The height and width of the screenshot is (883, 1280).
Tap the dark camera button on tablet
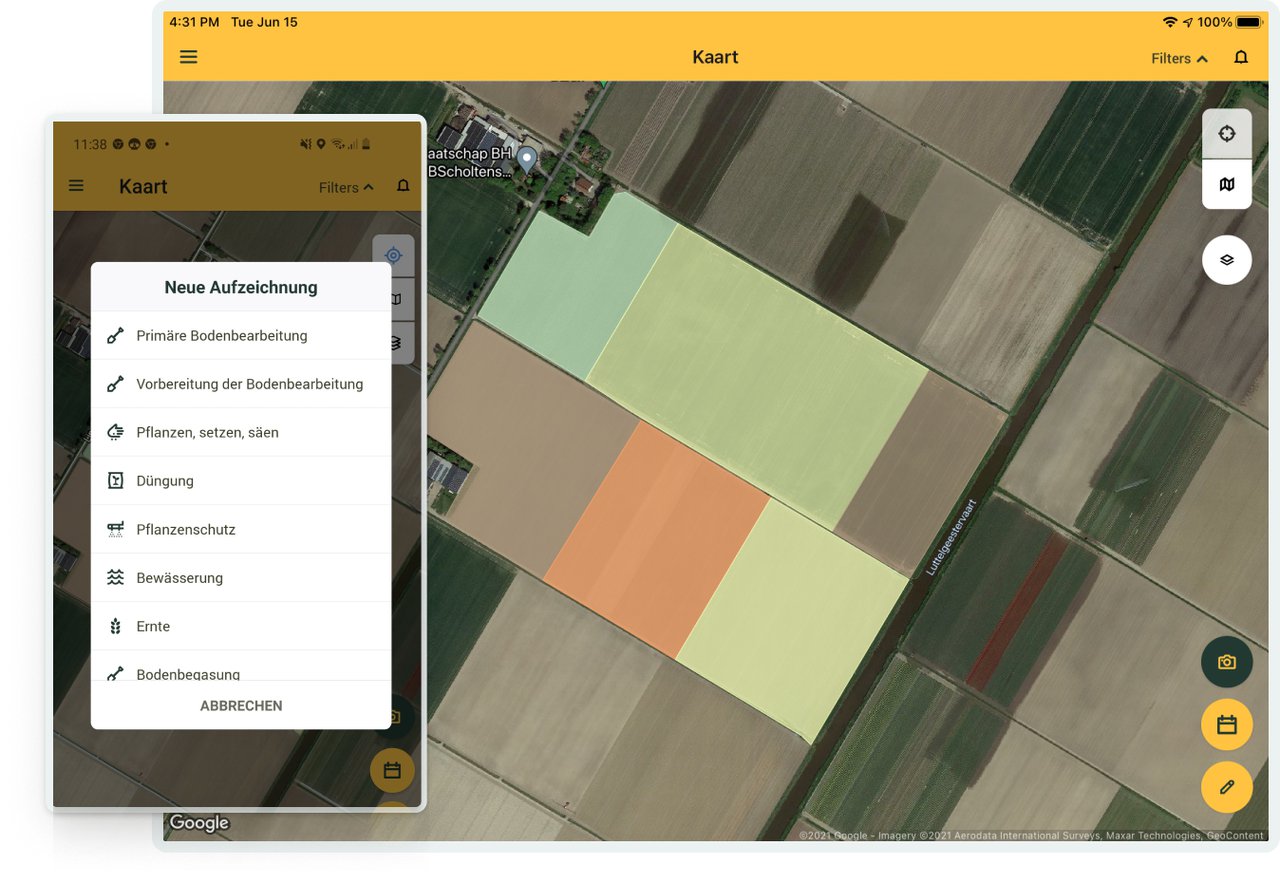(1226, 662)
